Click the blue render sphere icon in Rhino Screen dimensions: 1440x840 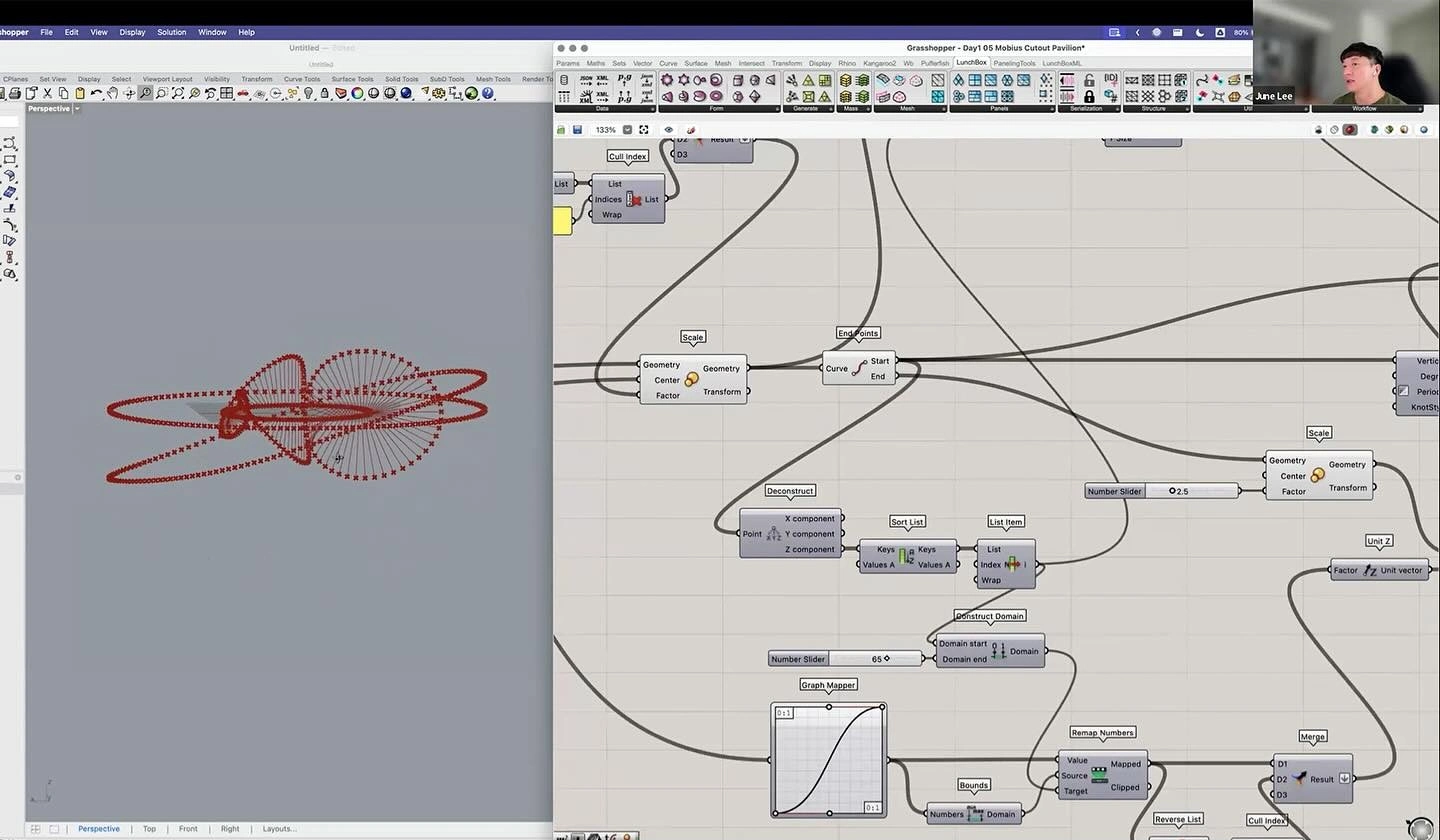point(406,93)
